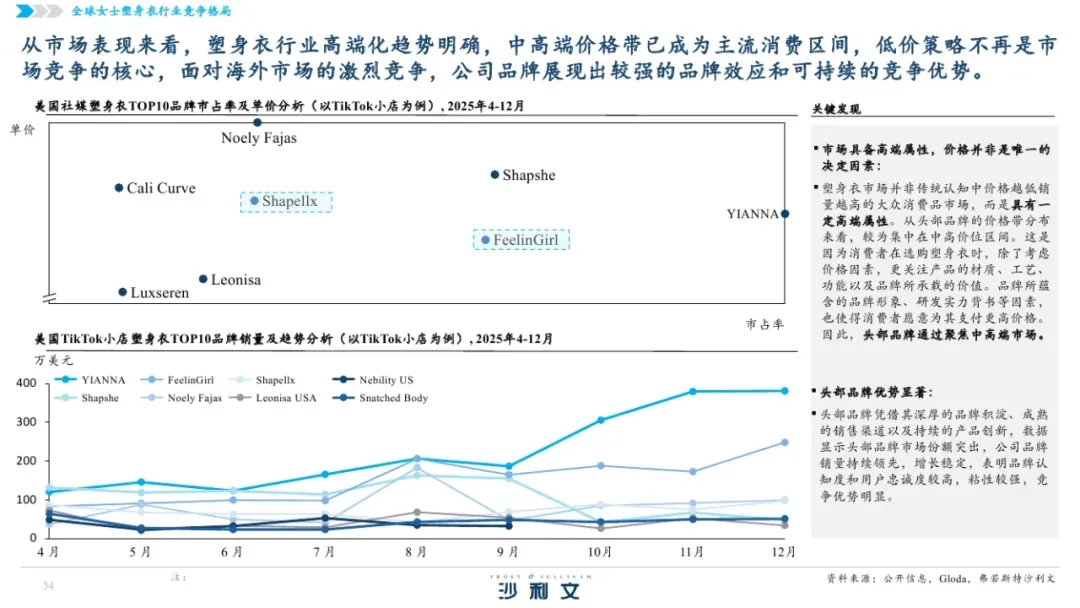Click Nebility US legend entry
1080x608 pixels.
[x=373, y=380]
